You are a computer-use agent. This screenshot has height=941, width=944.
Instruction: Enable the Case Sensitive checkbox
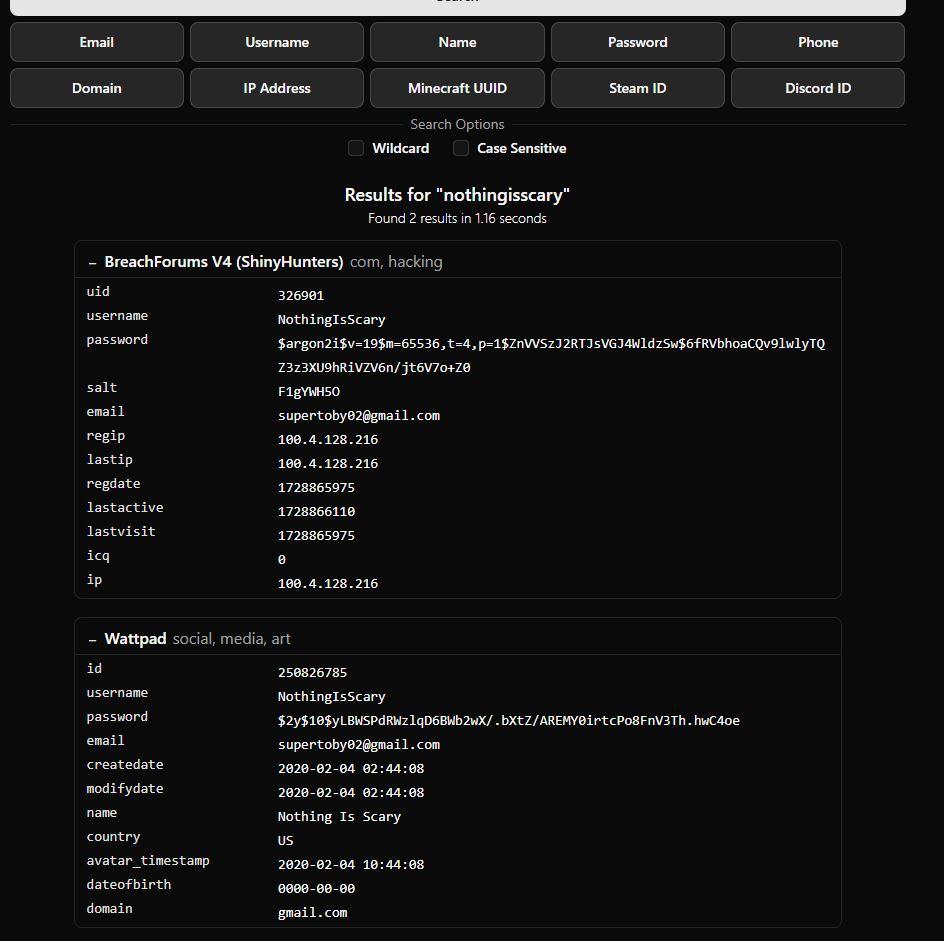pyautogui.click(x=461, y=148)
